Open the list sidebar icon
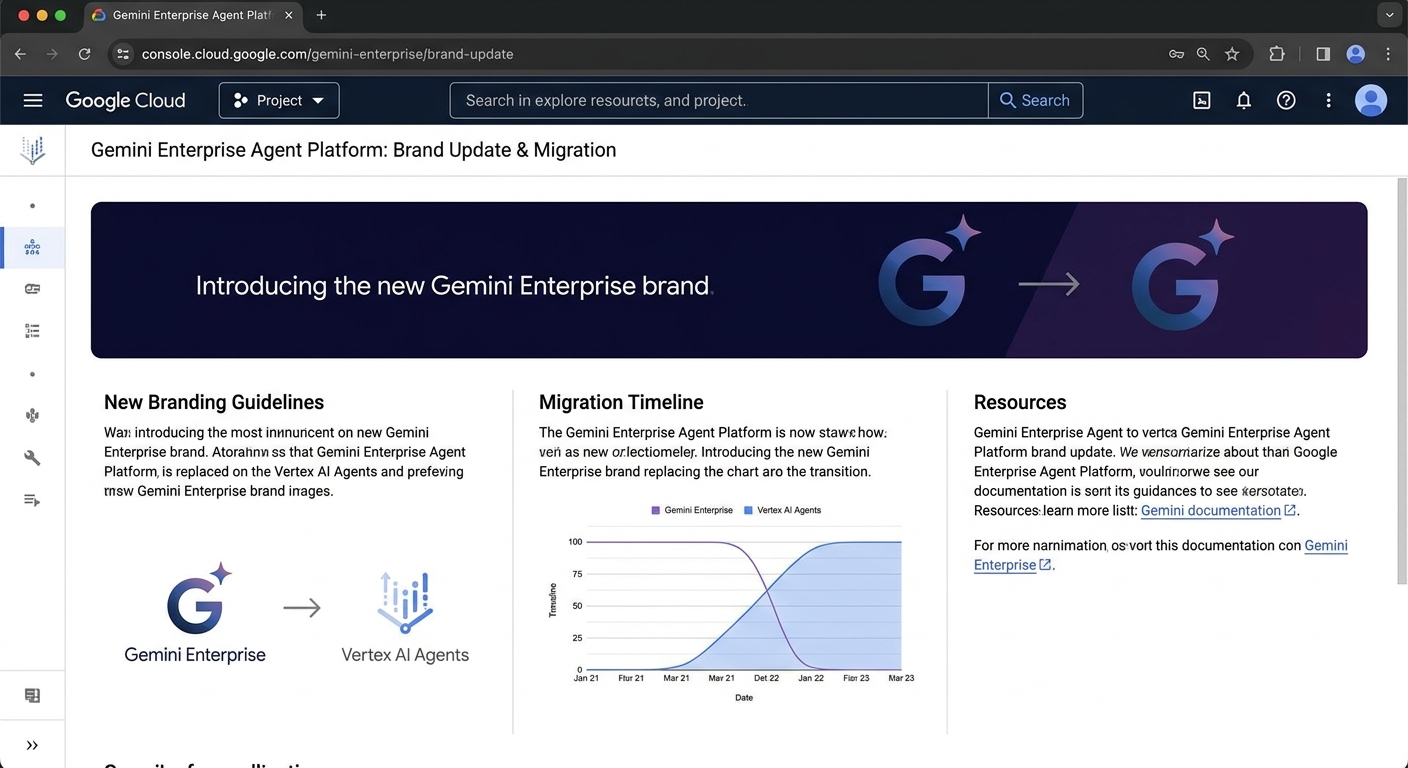1408x768 pixels. tap(32, 331)
